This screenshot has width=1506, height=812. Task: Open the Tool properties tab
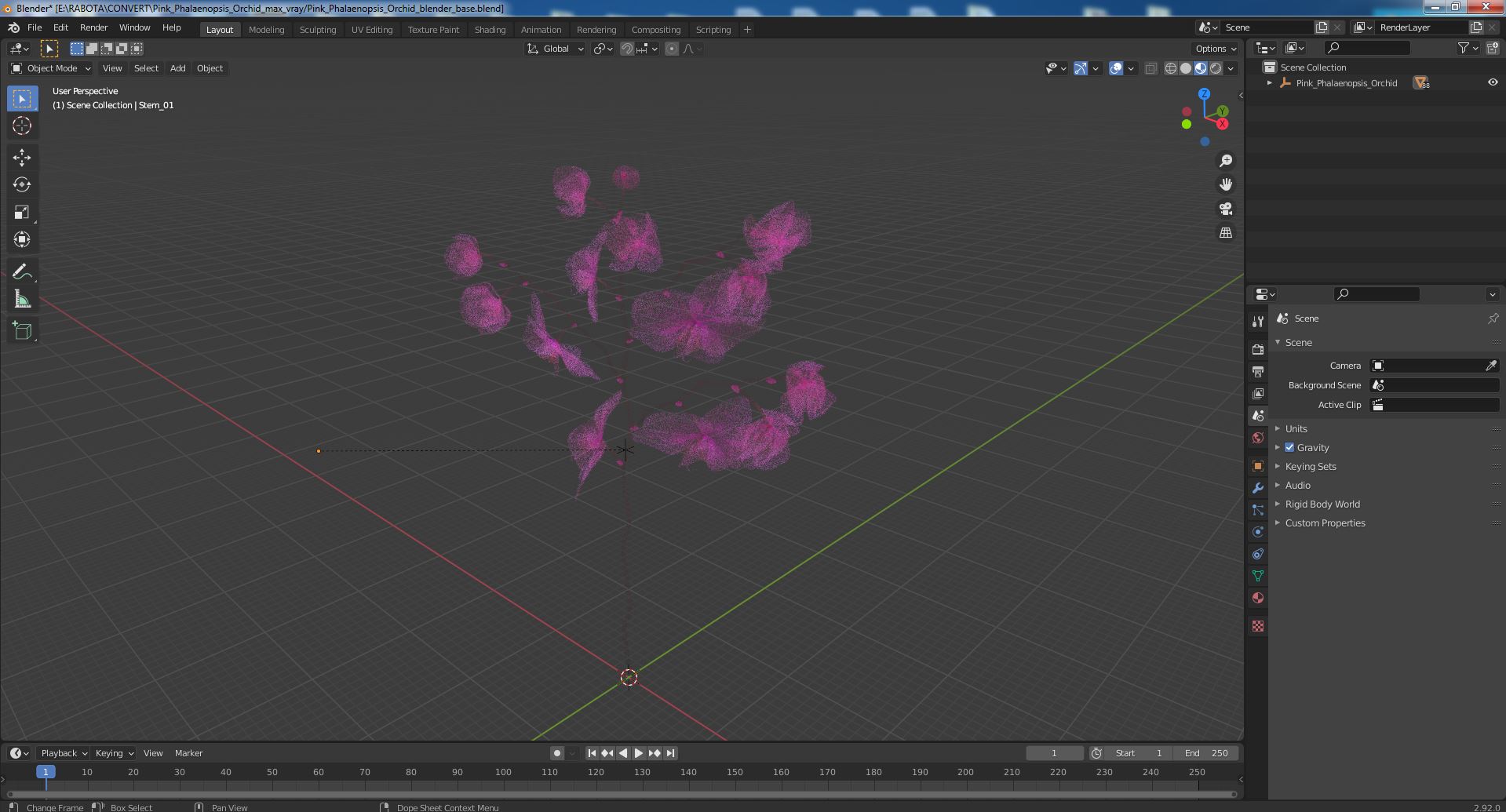click(1257, 321)
